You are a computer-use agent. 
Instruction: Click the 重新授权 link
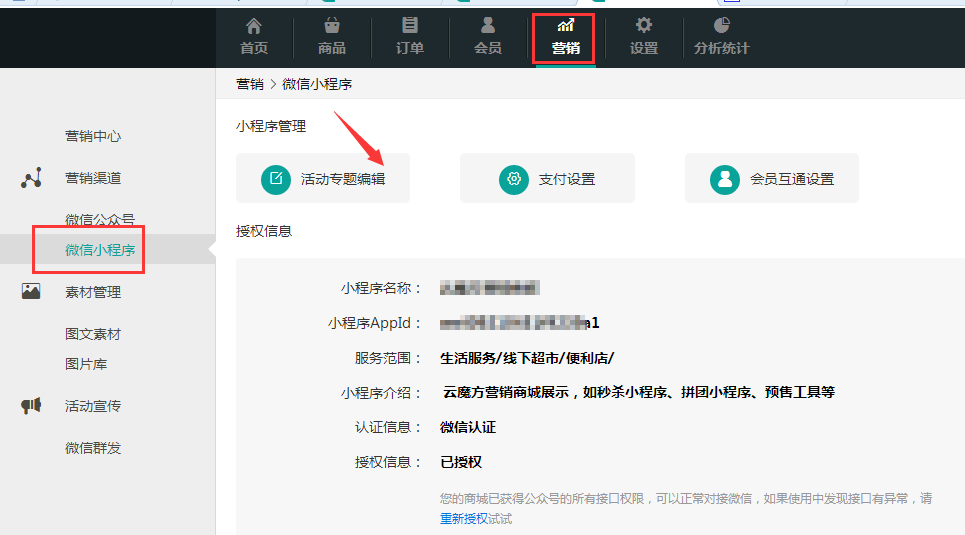[x=464, y=519]
